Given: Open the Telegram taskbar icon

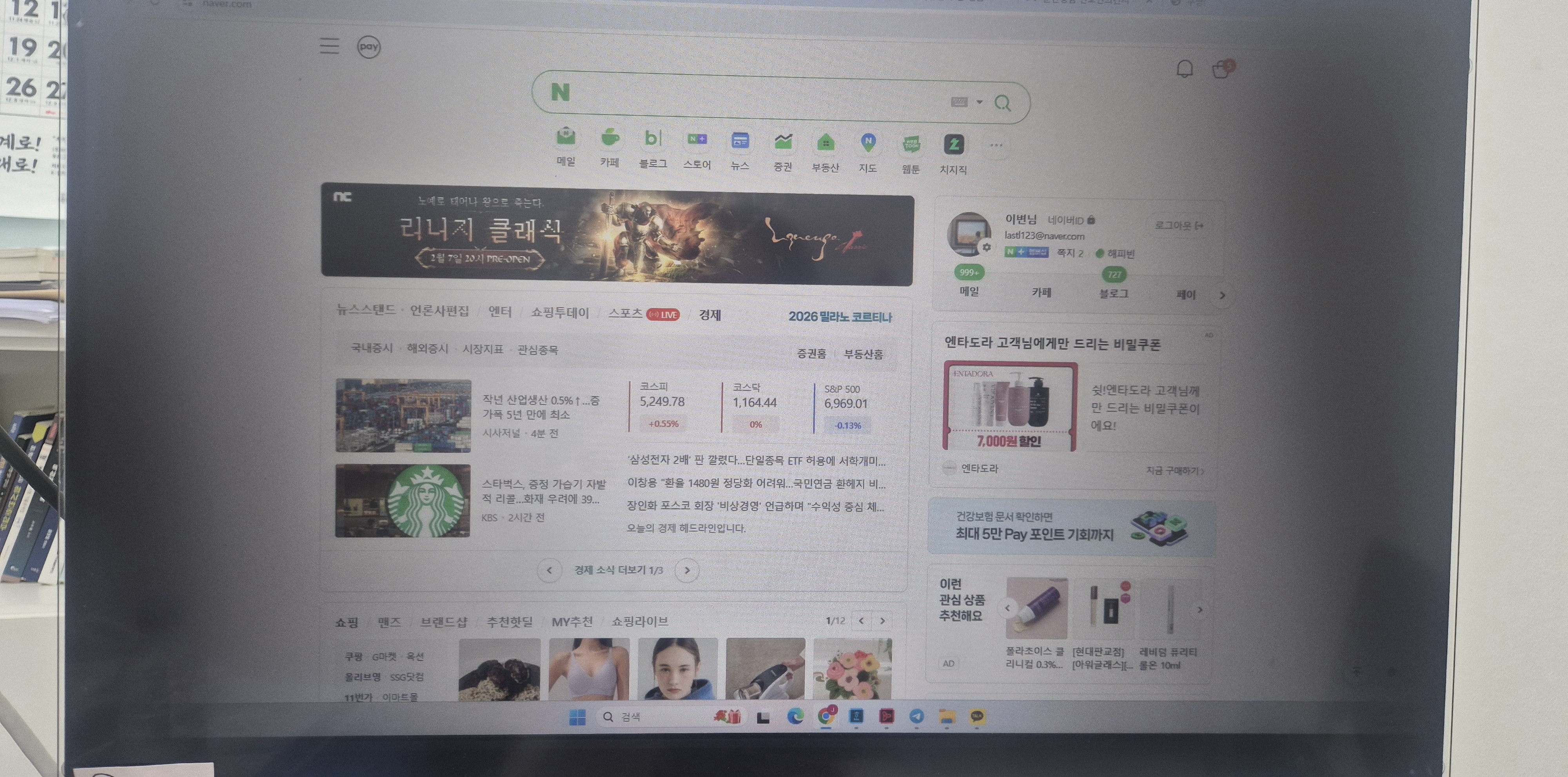Looking at the screenshot, I should click(917, 717).
